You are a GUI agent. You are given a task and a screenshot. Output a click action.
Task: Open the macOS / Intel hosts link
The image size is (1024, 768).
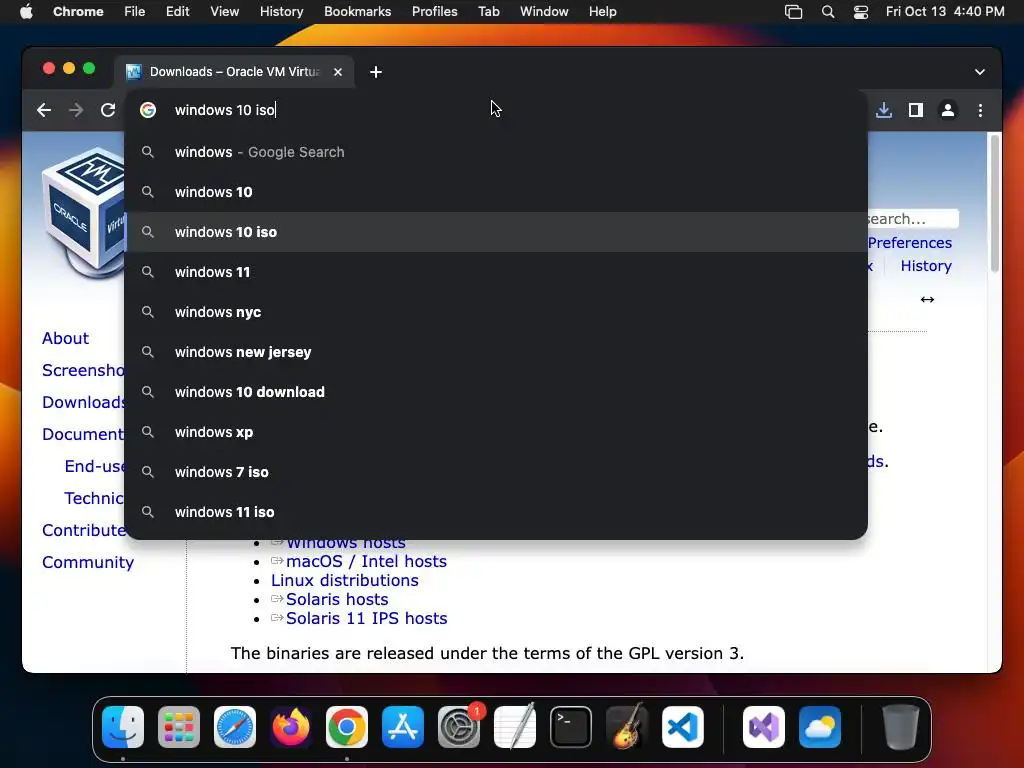(x=366, y=562)
